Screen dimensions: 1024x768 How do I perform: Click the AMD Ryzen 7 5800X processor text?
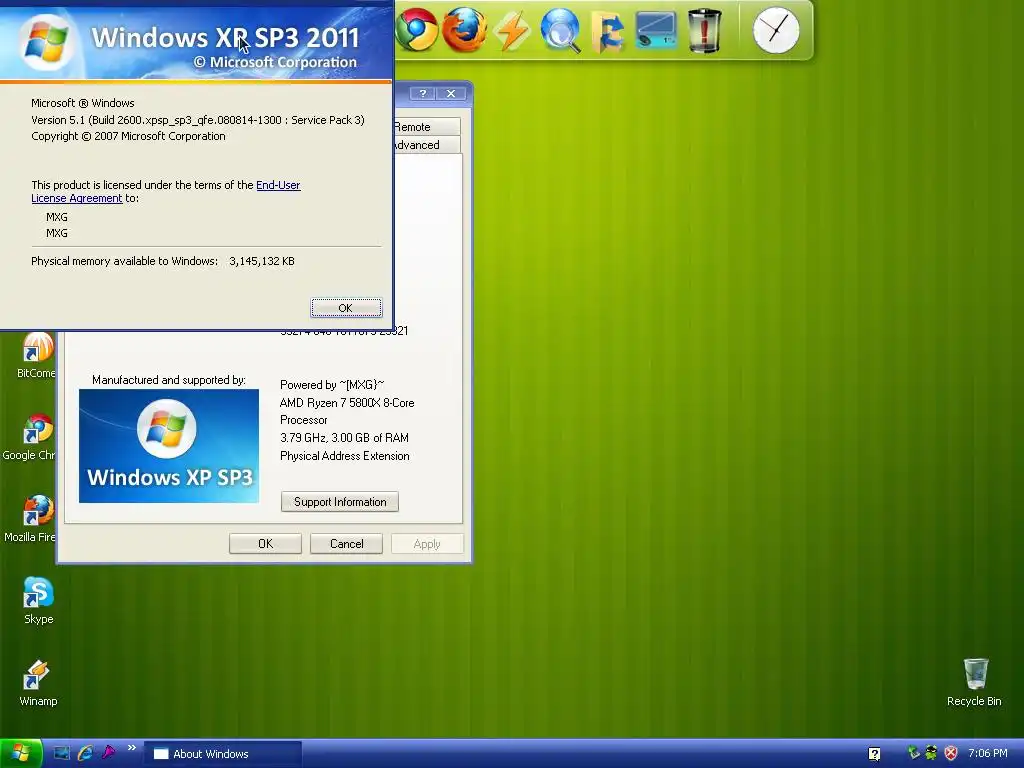coord(347,411)
